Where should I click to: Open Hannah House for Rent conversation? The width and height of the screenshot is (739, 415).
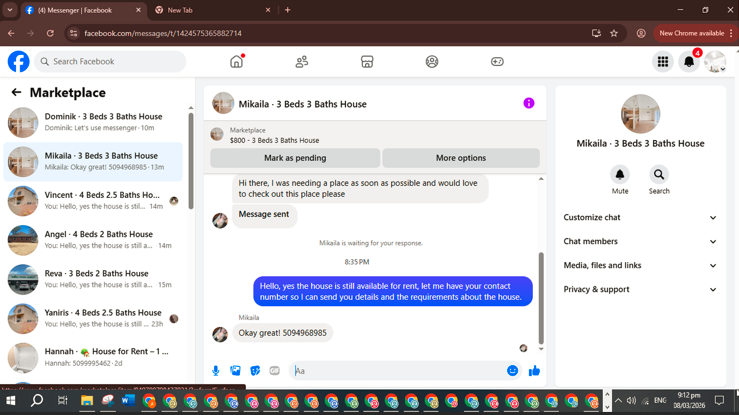[93, 358]
